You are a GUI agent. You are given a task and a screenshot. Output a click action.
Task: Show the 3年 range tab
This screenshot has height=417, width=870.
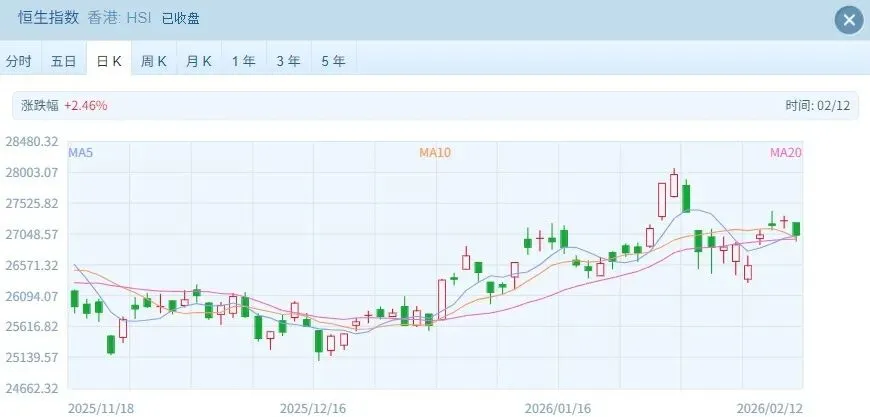click(289, 61)
